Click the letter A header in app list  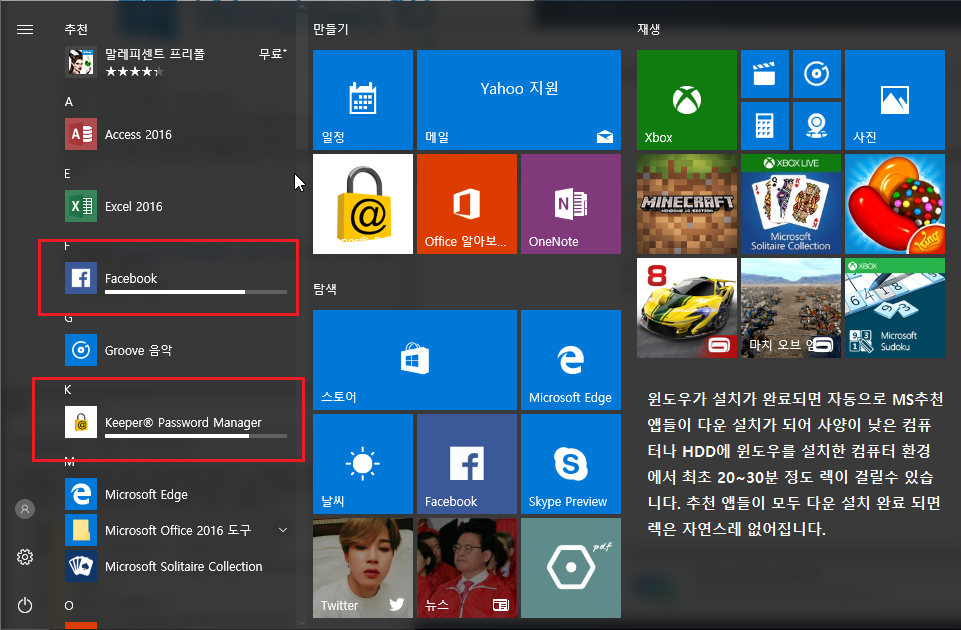[69, 102]
